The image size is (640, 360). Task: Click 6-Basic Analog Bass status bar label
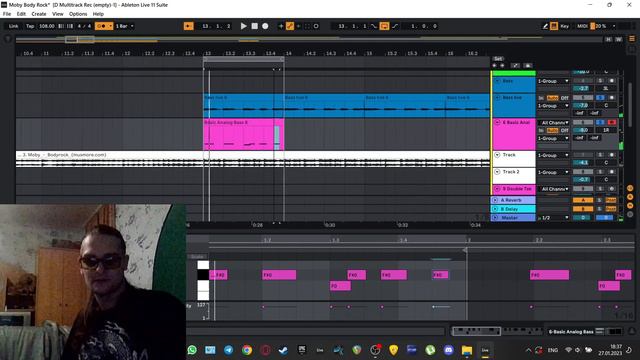[x=571, y=332]
